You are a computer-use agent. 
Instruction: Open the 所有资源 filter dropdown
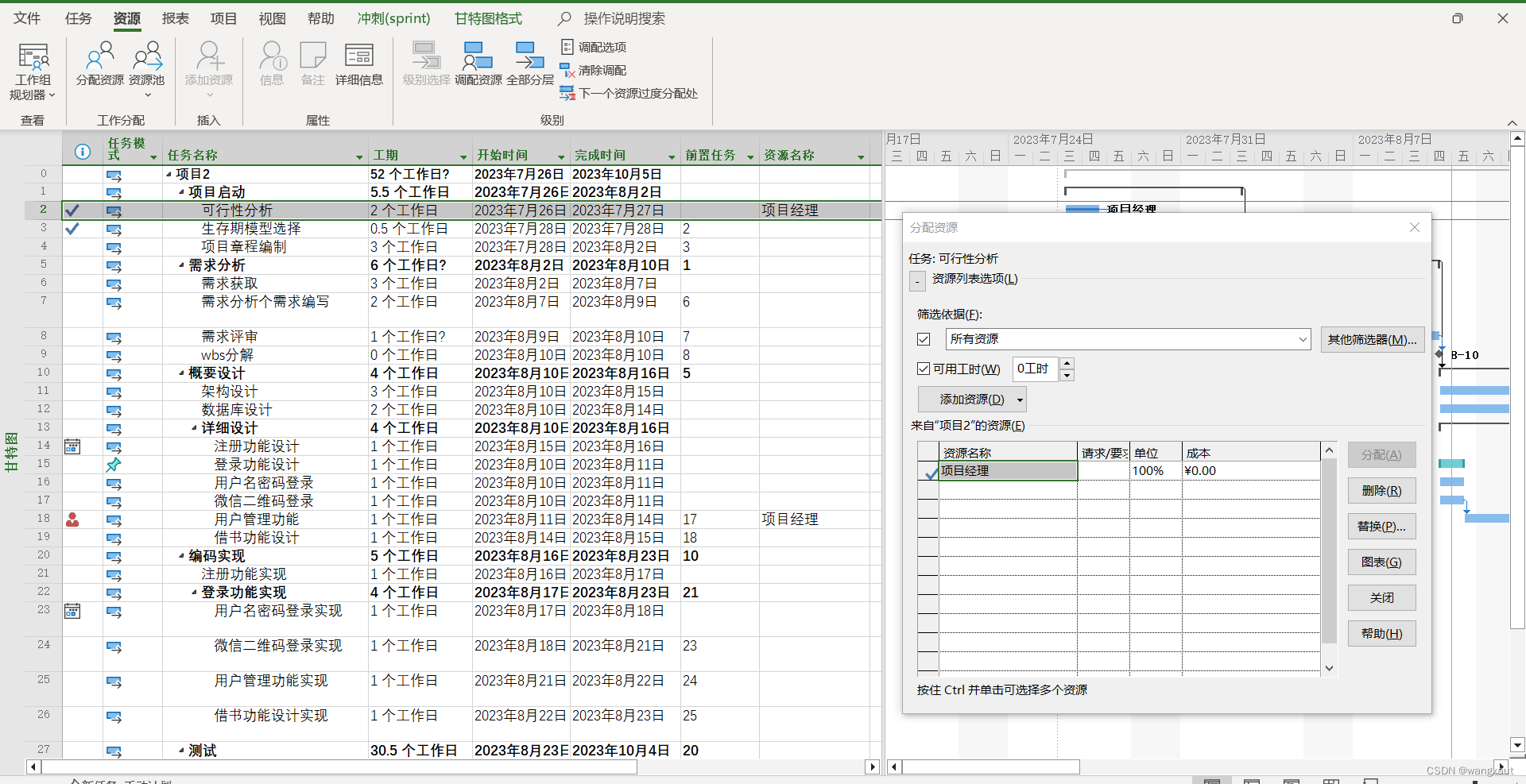pos(1303,339)
